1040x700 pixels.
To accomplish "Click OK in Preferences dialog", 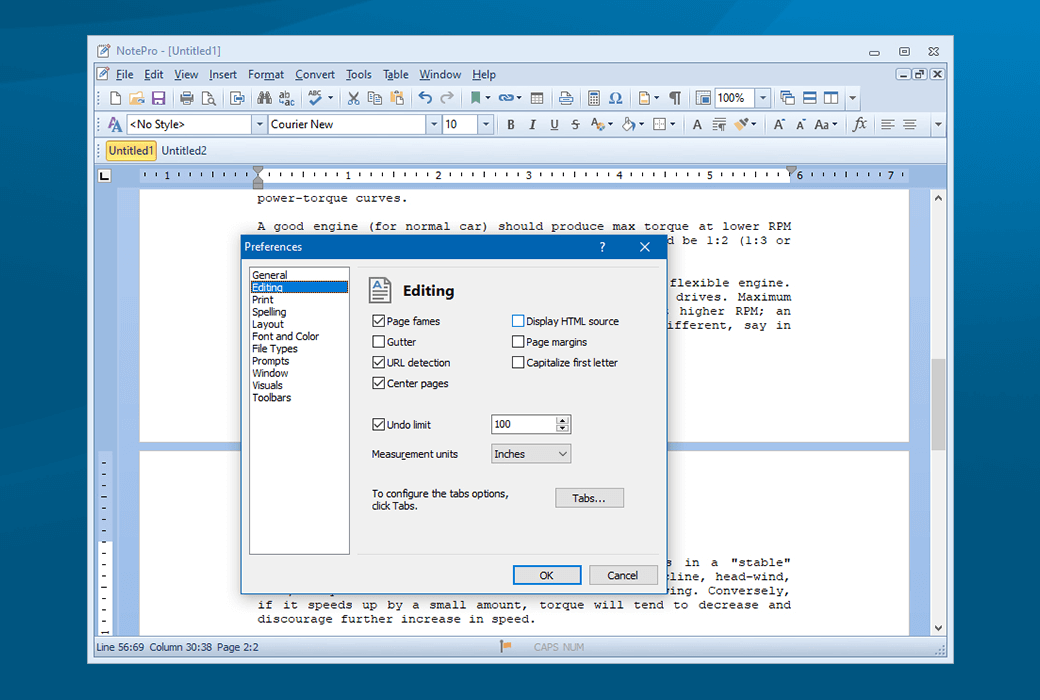I will point(547,575).
